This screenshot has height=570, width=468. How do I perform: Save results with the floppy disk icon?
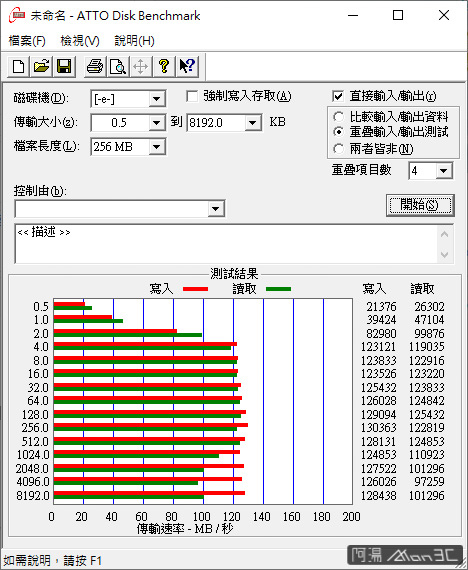pyautogui.click(x=64, y=67)
